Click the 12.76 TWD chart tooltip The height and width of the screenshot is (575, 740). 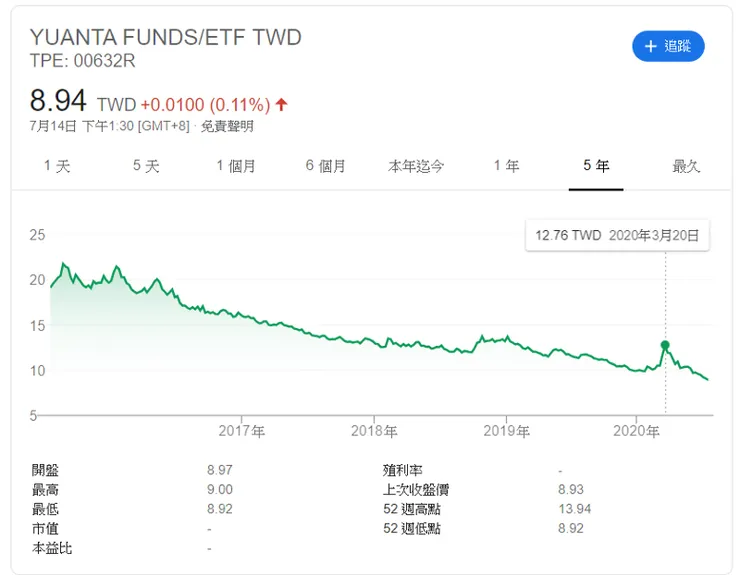(x=617, y=236)
